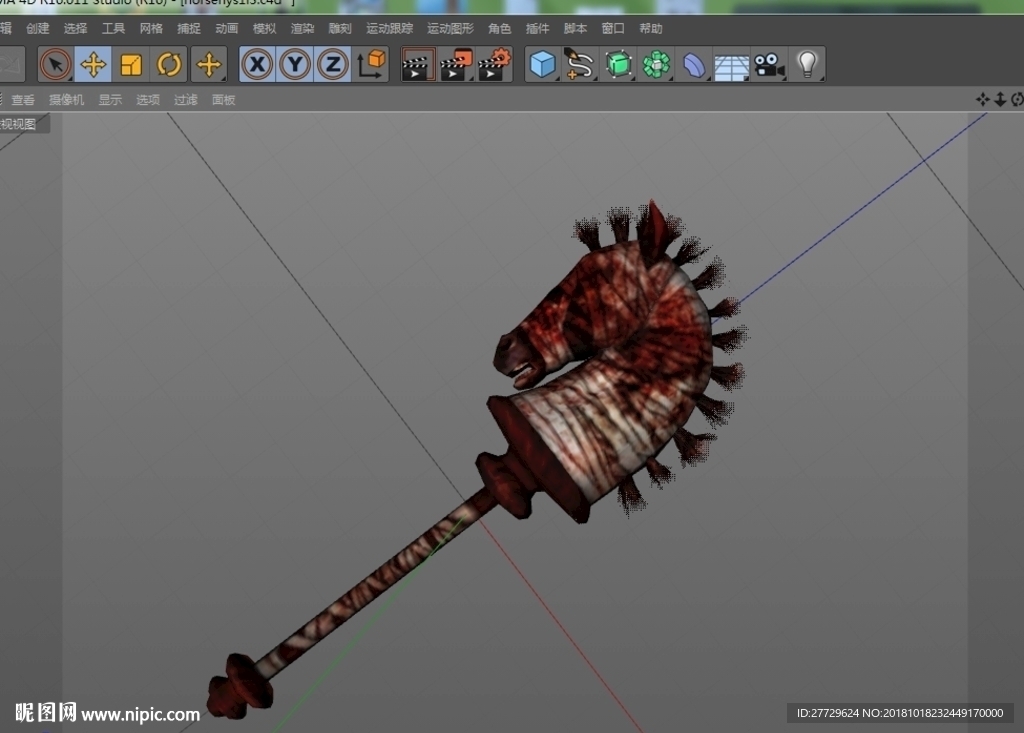Click the viewport pan navigation icon
This screenshot has height=733, width=1024.
pos(982,99)
